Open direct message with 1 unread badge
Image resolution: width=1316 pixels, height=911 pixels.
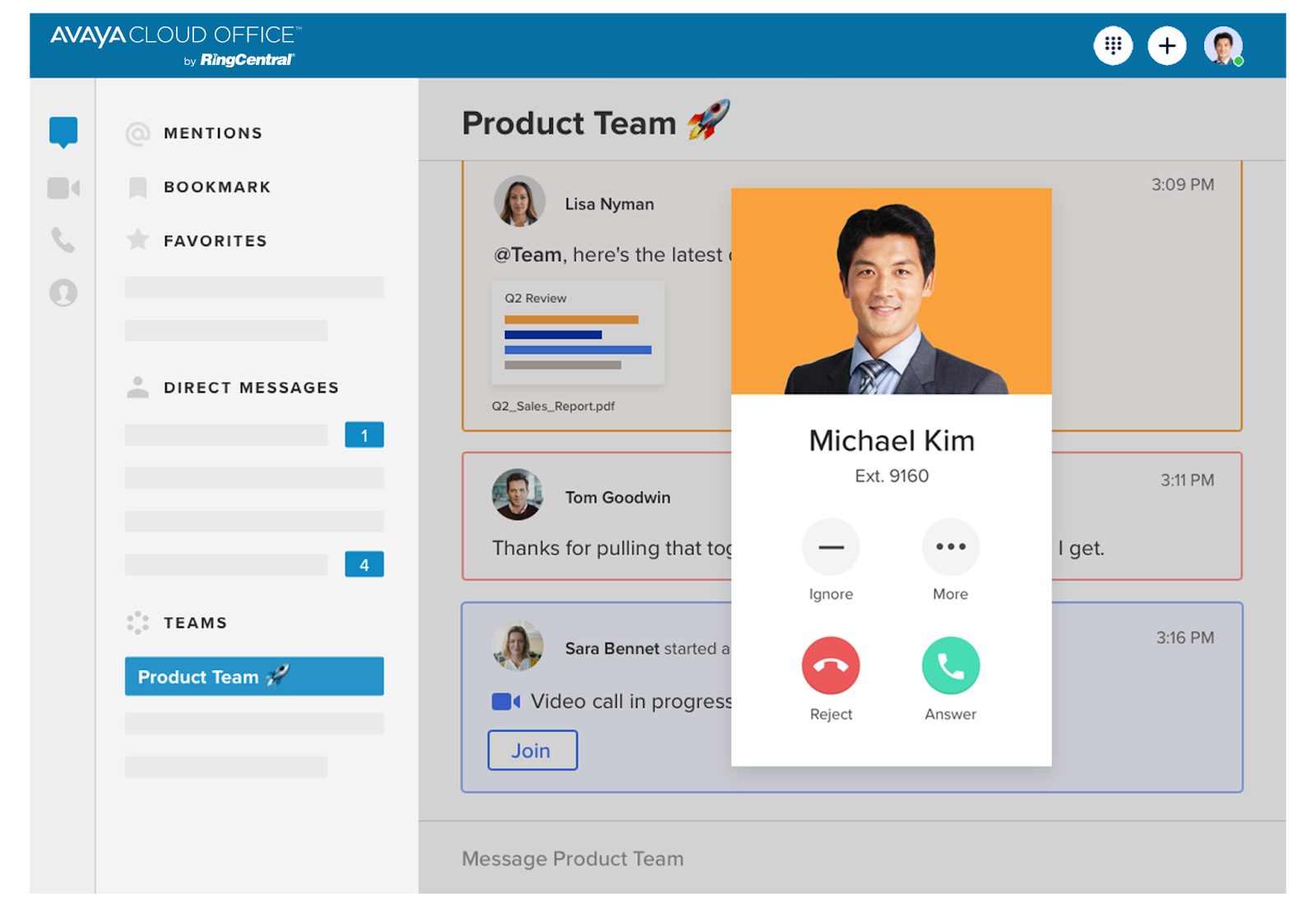coord(254,435)
